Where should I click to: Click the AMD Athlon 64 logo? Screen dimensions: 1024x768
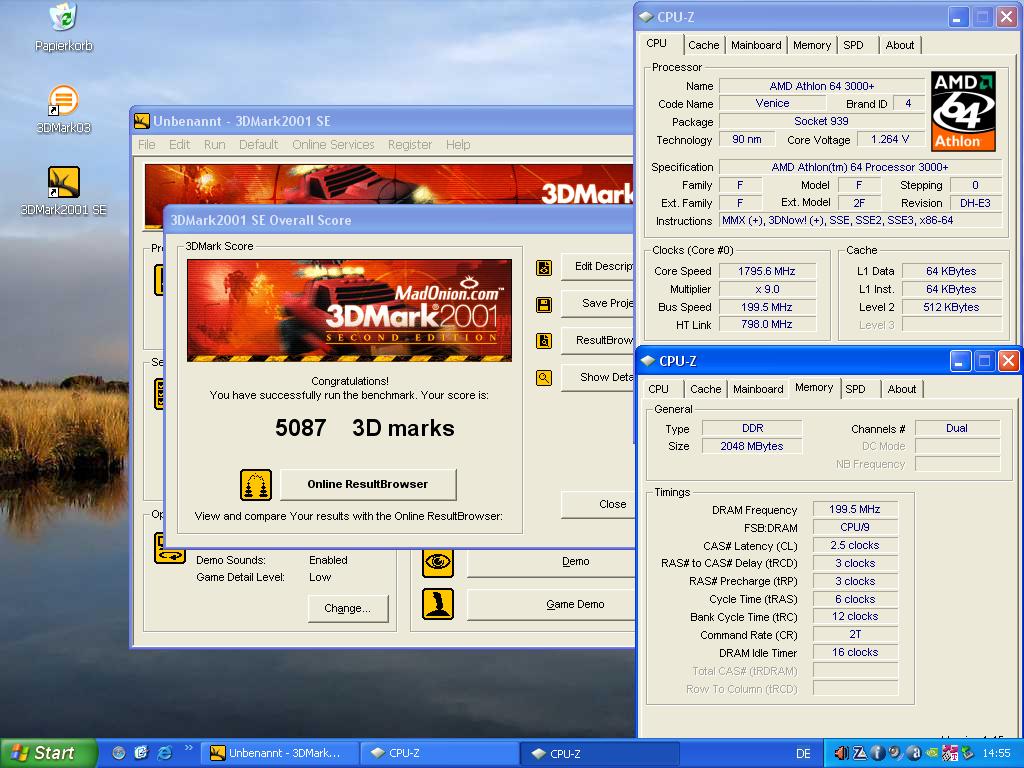click(x=963, y=112)
